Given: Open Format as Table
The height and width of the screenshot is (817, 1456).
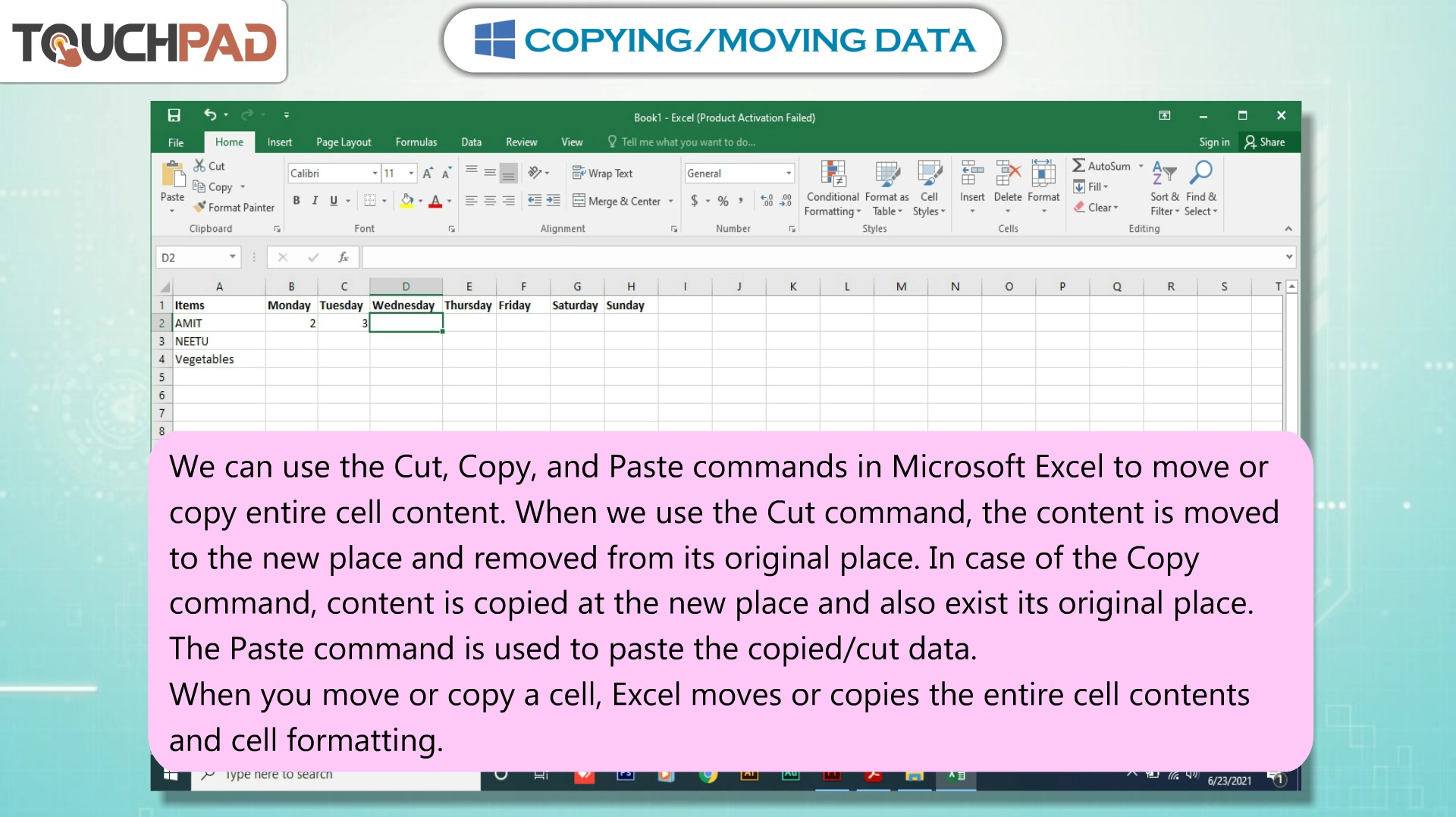Looking at the screenshot, I should click(x=886, y=189).
